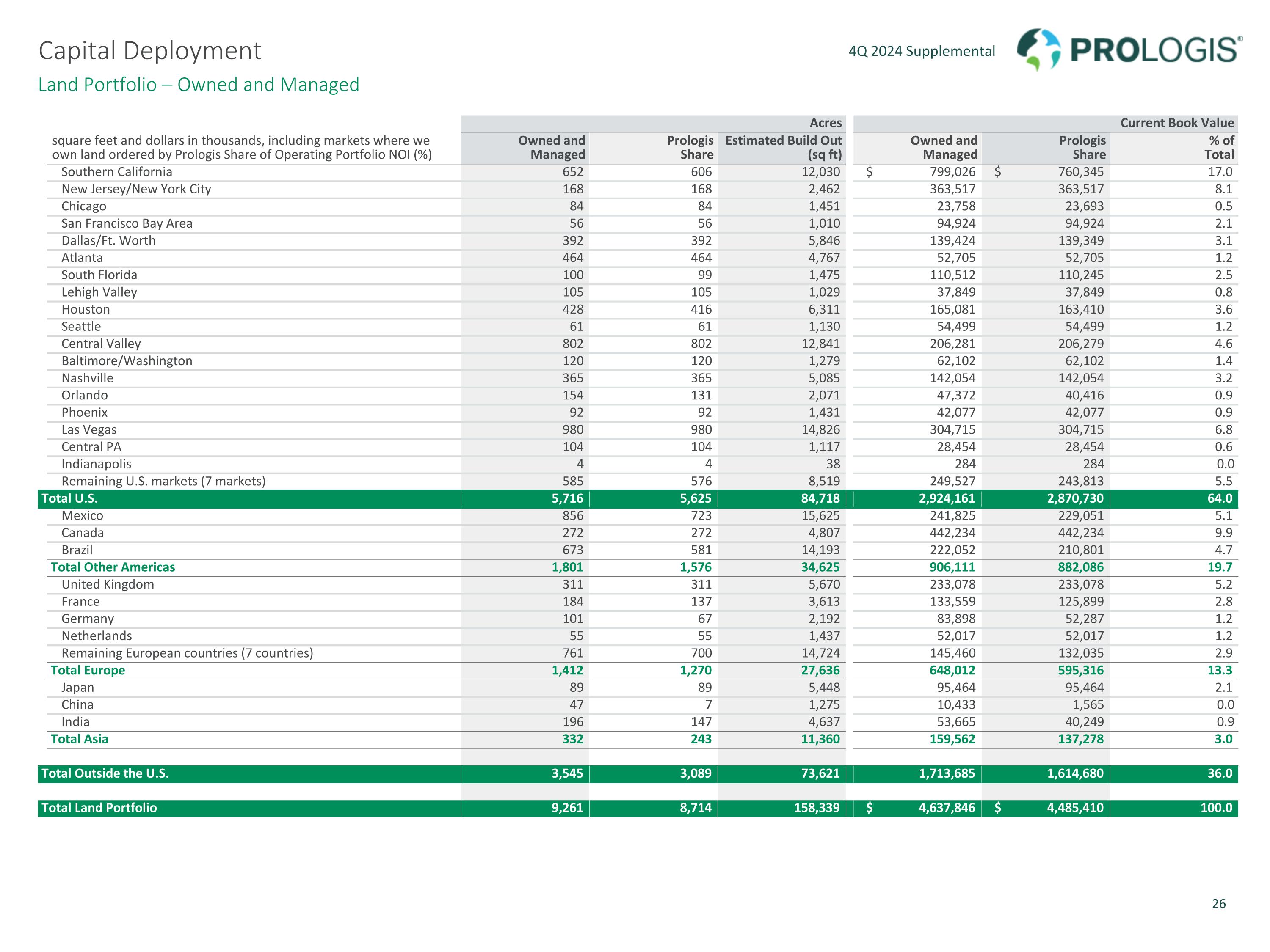Select Remaining European countries row label
The width and height of the screenshot is (1270, 952).
[187, 653]
